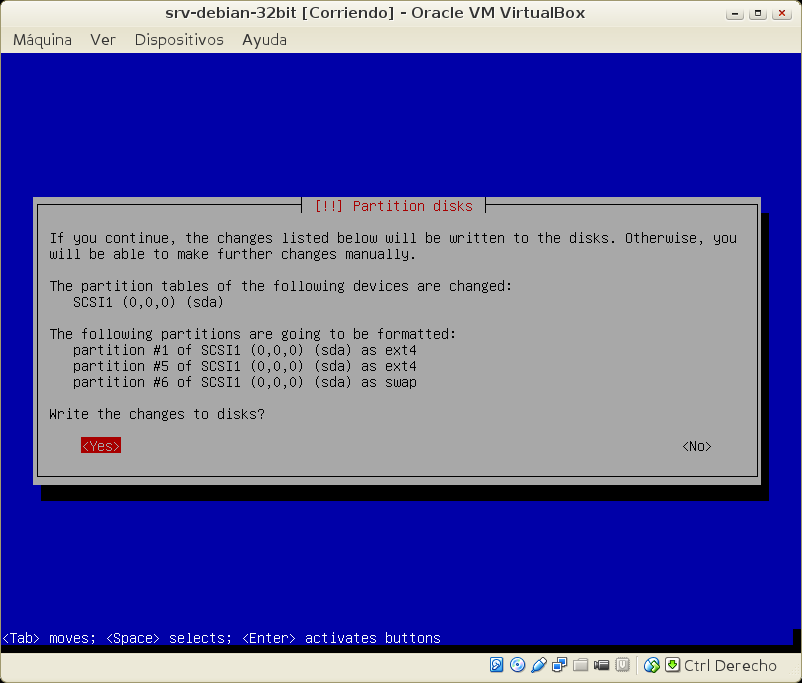Click the keyboard capture arrow icon

coord(672,665)
